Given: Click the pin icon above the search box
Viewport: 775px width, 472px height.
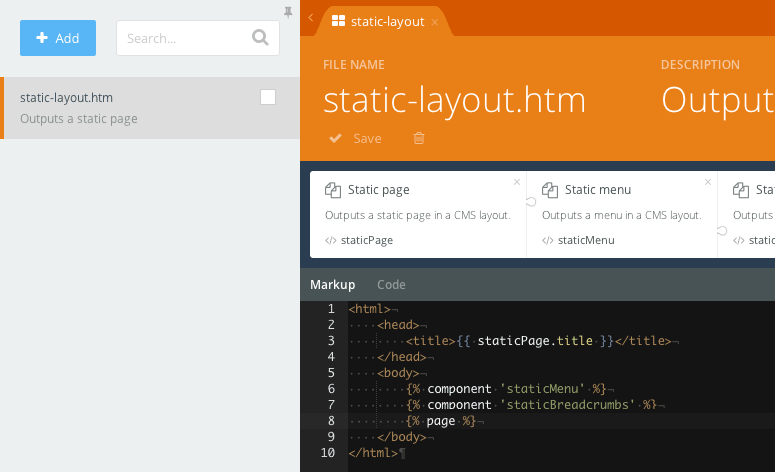Looking at the screenshot, I should point(289,12).
